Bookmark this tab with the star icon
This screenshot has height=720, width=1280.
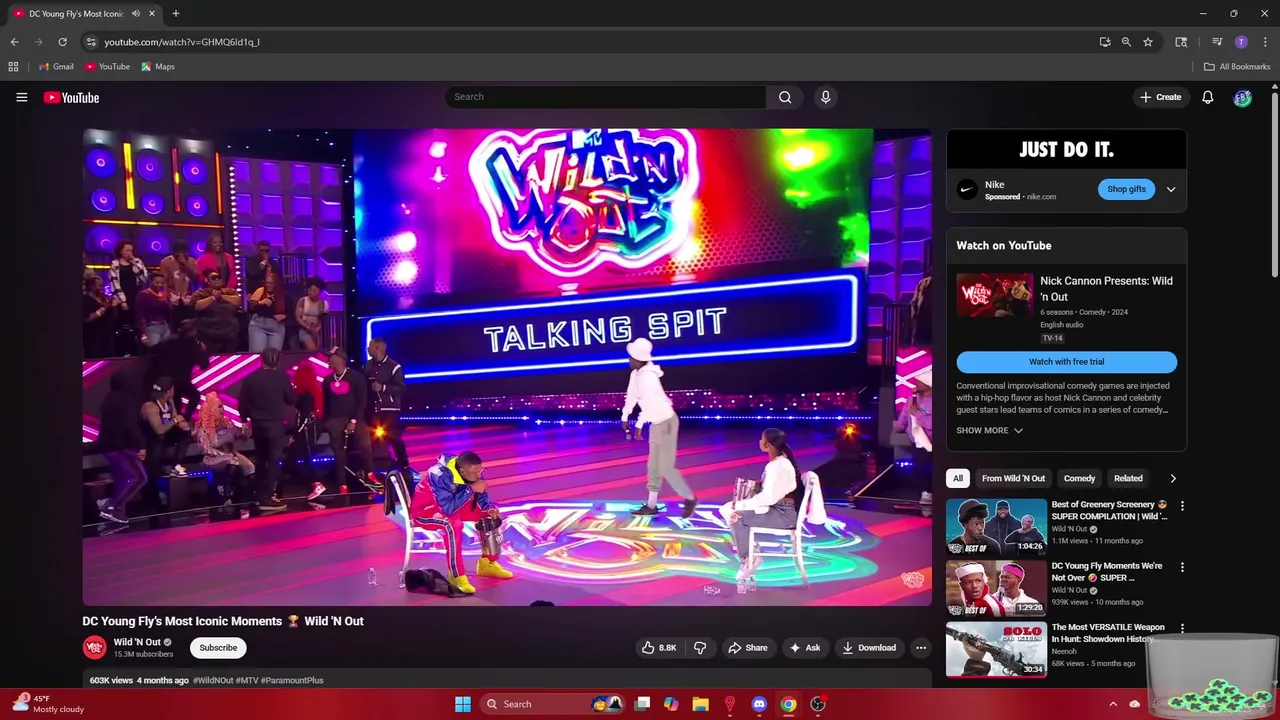1148,42
